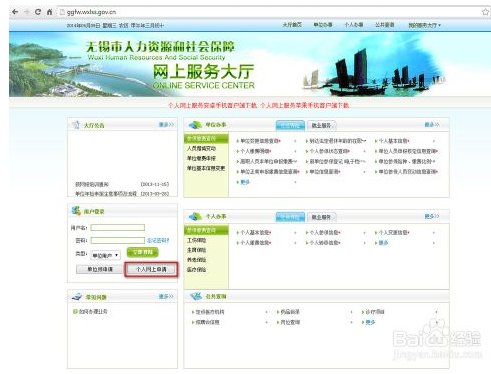Open the 类型 user type dropdown

(105, 255)
